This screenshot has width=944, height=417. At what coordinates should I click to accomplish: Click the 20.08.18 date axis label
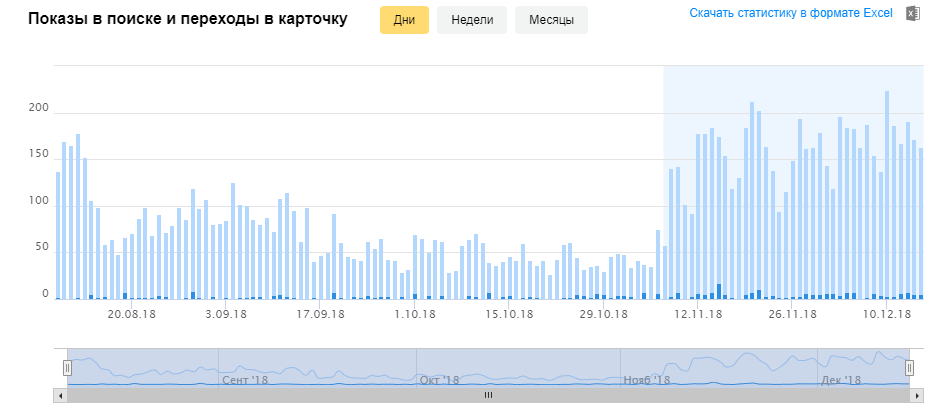click(132, 314)
